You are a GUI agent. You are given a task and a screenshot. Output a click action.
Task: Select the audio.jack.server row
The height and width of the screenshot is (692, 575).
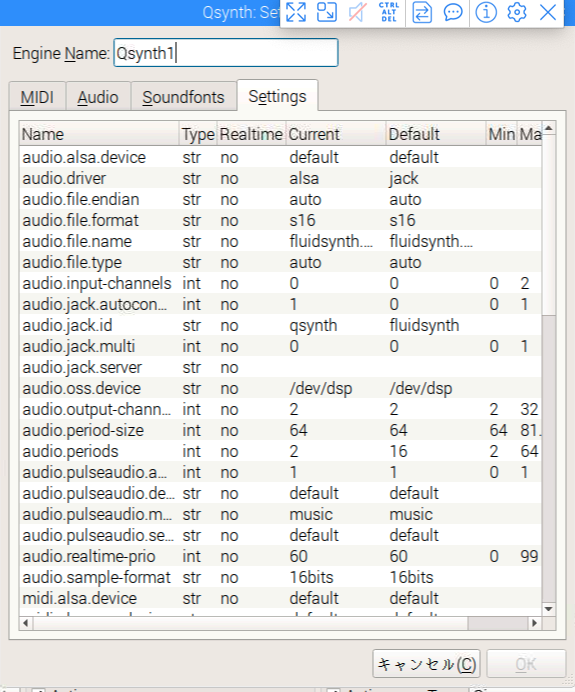click(280, 368)
